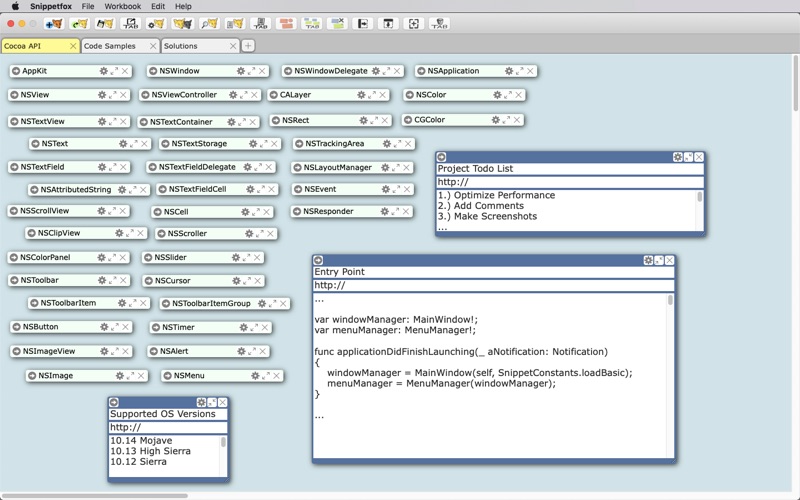800x500 pixels.
Task: Click the workbook horizontal scrollbar at bottom
Action: tap(94, 495)
